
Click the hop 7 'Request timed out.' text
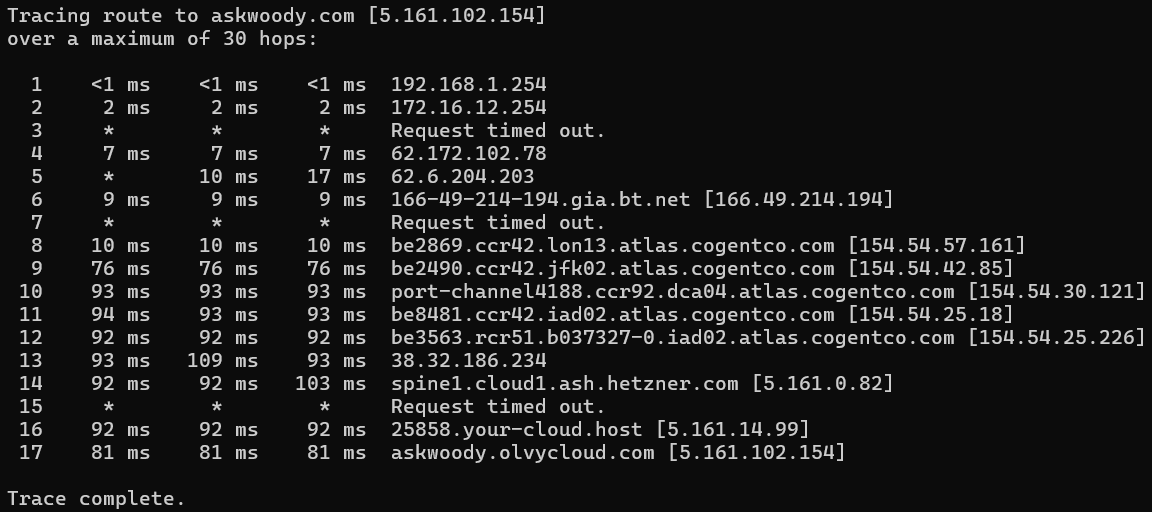(498, 223)
